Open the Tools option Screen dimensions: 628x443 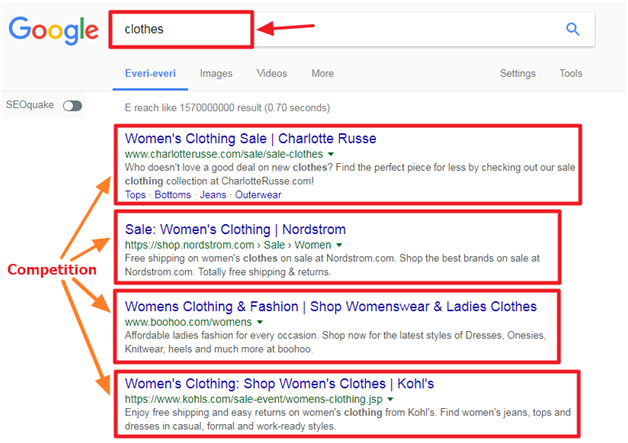pos(571,73)
